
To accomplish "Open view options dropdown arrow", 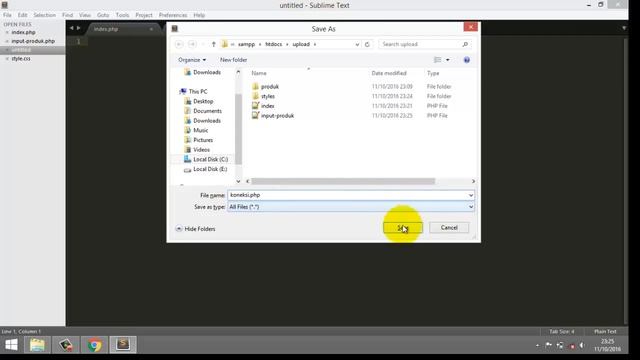I will (448, 60).
